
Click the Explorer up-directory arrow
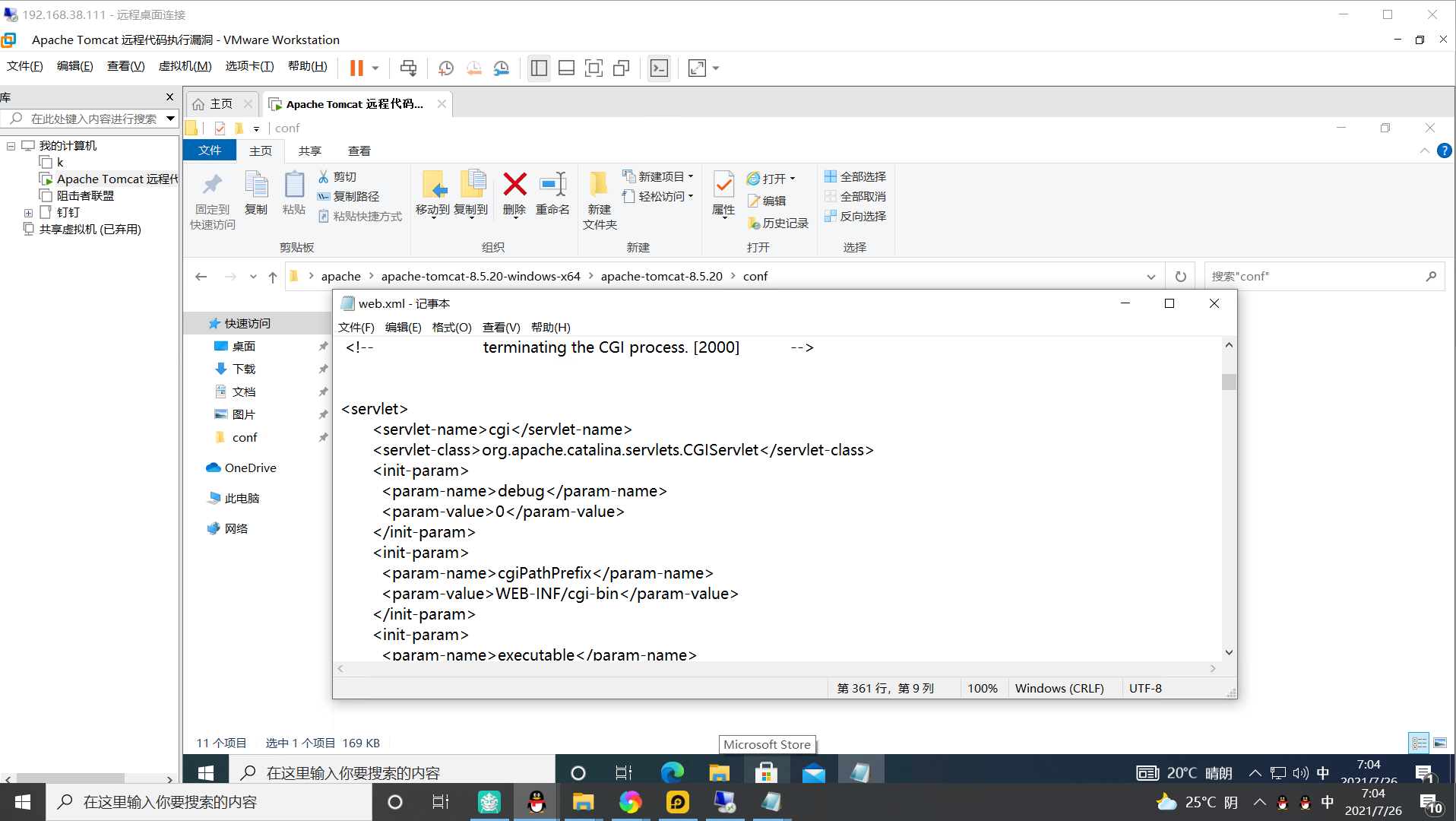(x=273, y=277)
